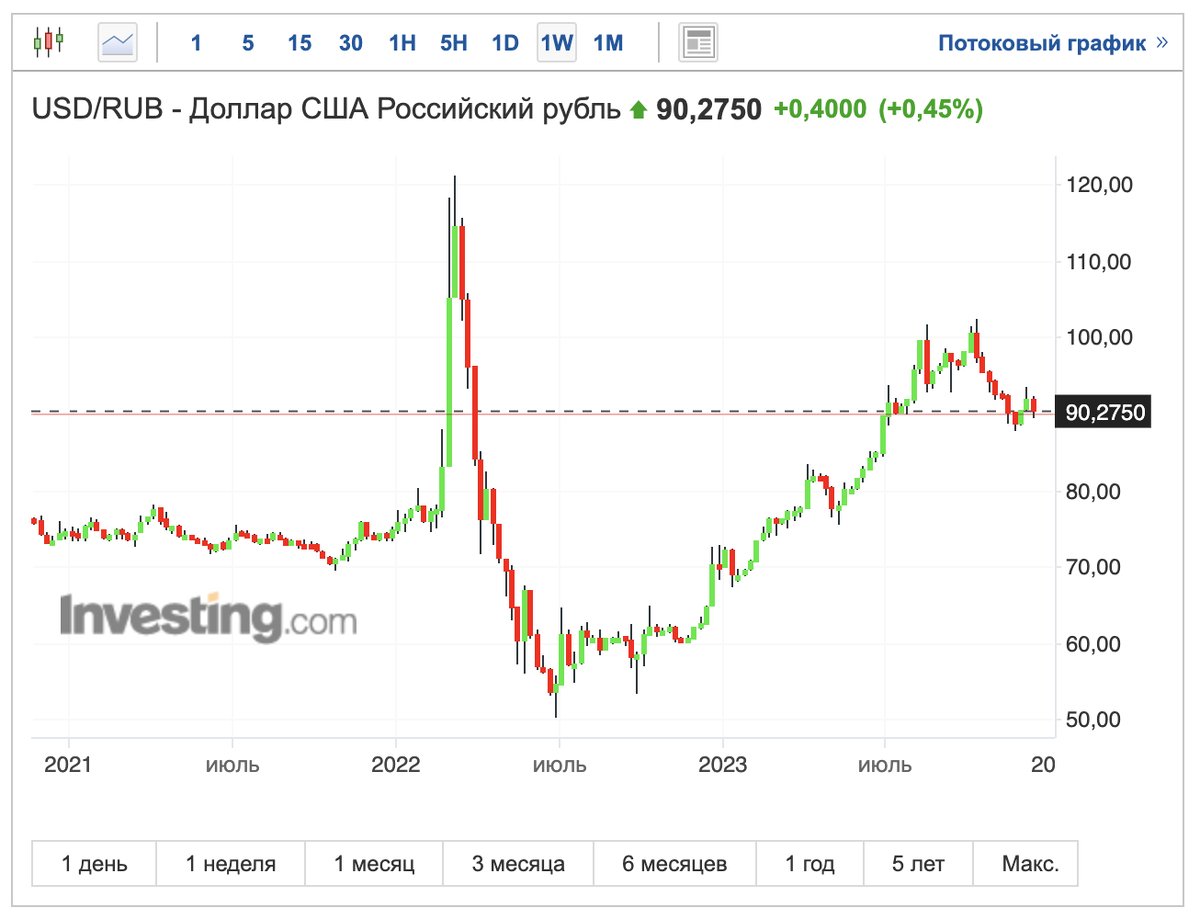Switch to area line chart icon

click(x=118, y=42)
